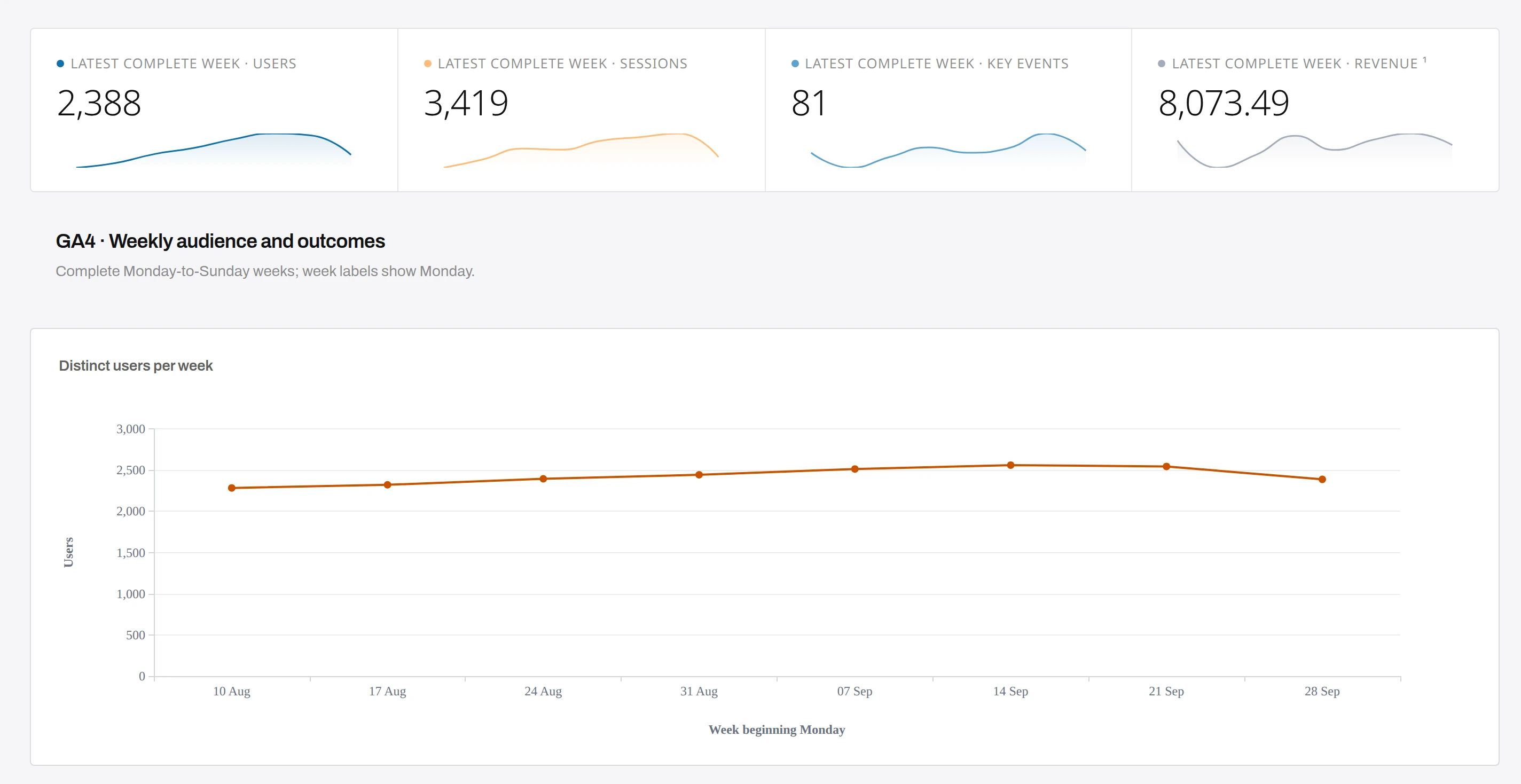The image size is (1521, 784).
Task: Click the vertical 'Users' axis title
Action: [x=68, y=553]
